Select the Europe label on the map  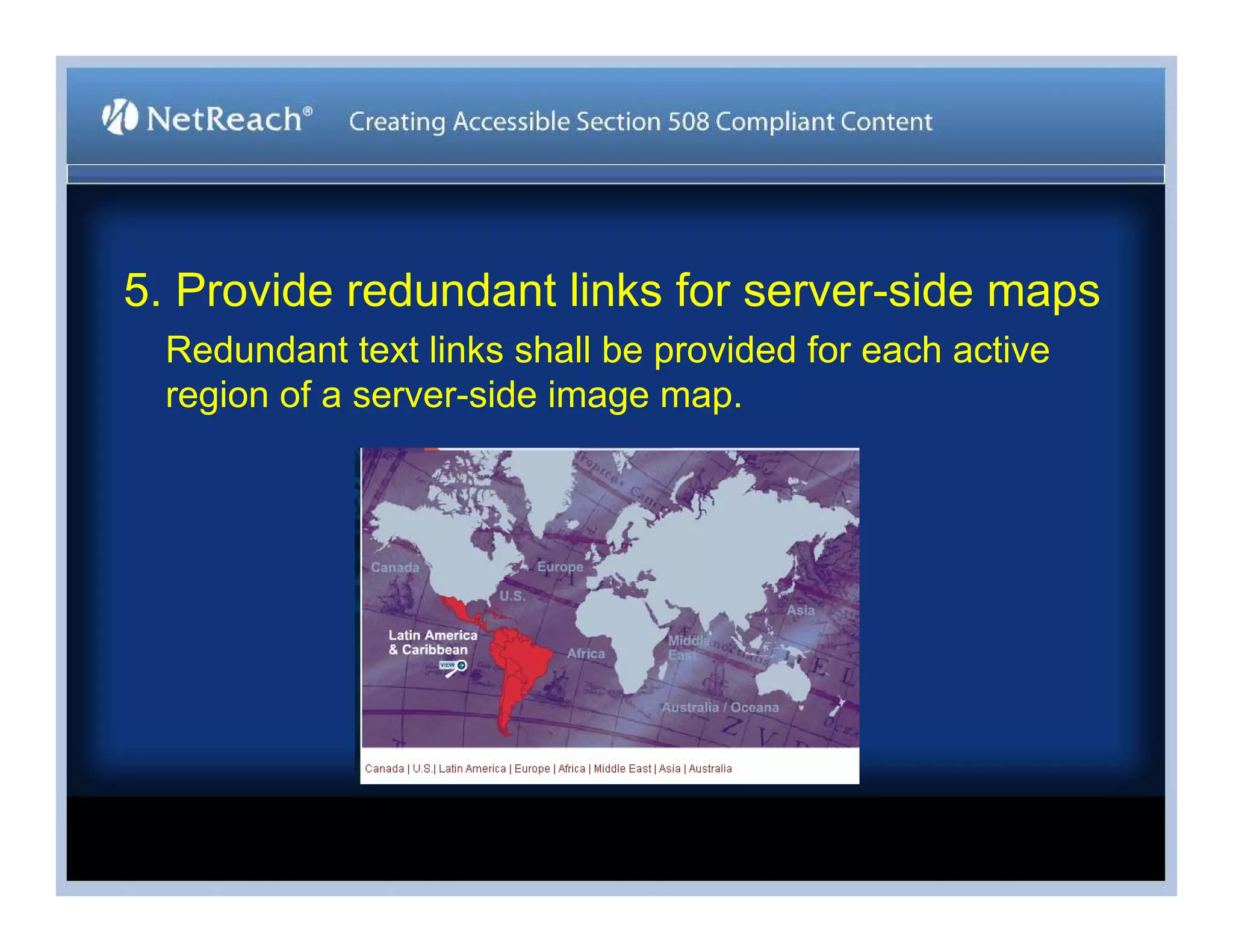point(560,567)
